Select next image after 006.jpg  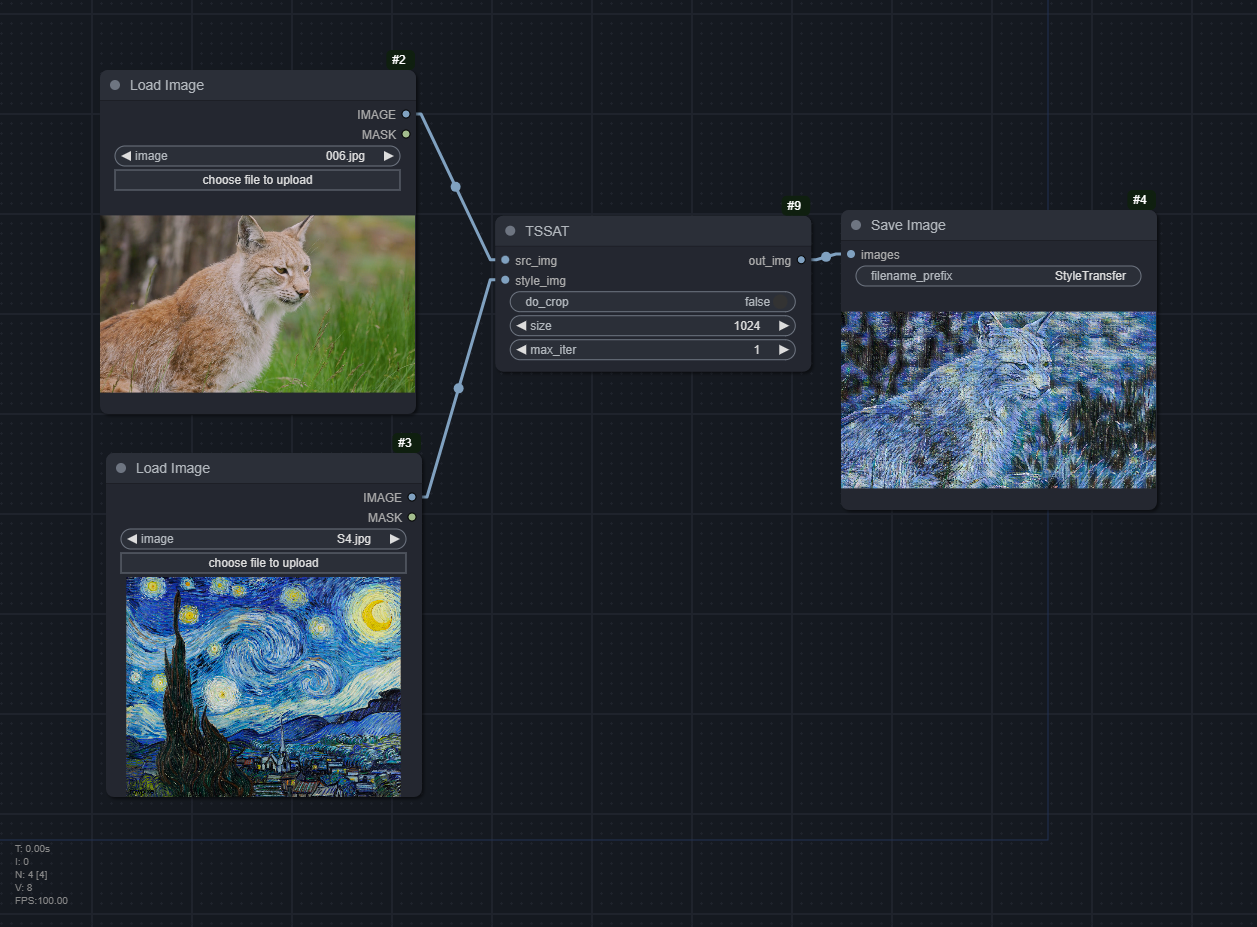(389, 156)
